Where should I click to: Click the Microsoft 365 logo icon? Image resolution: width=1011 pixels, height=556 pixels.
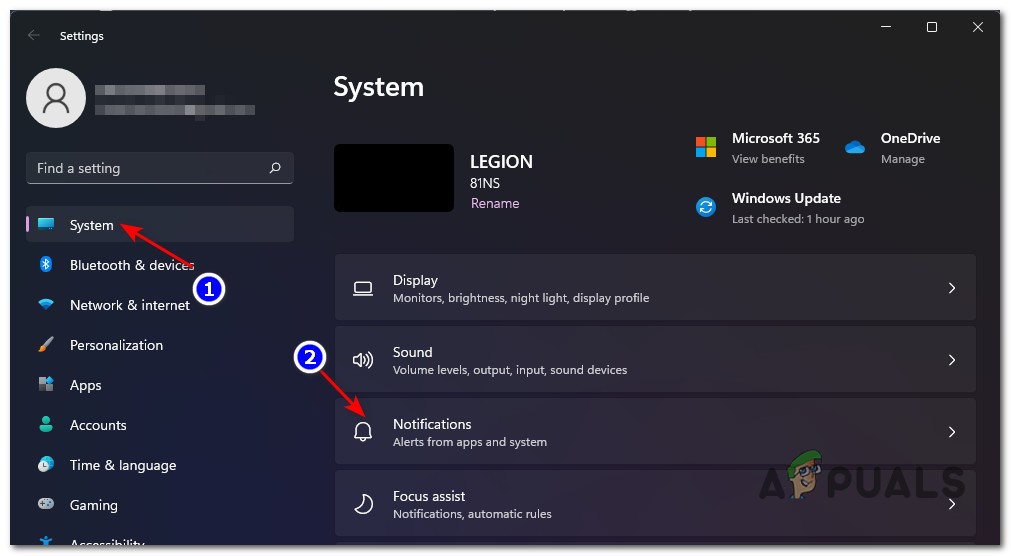coord(706,147)
